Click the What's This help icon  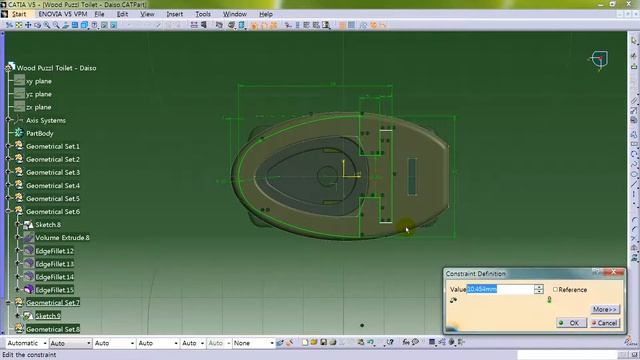pos(390,342)
